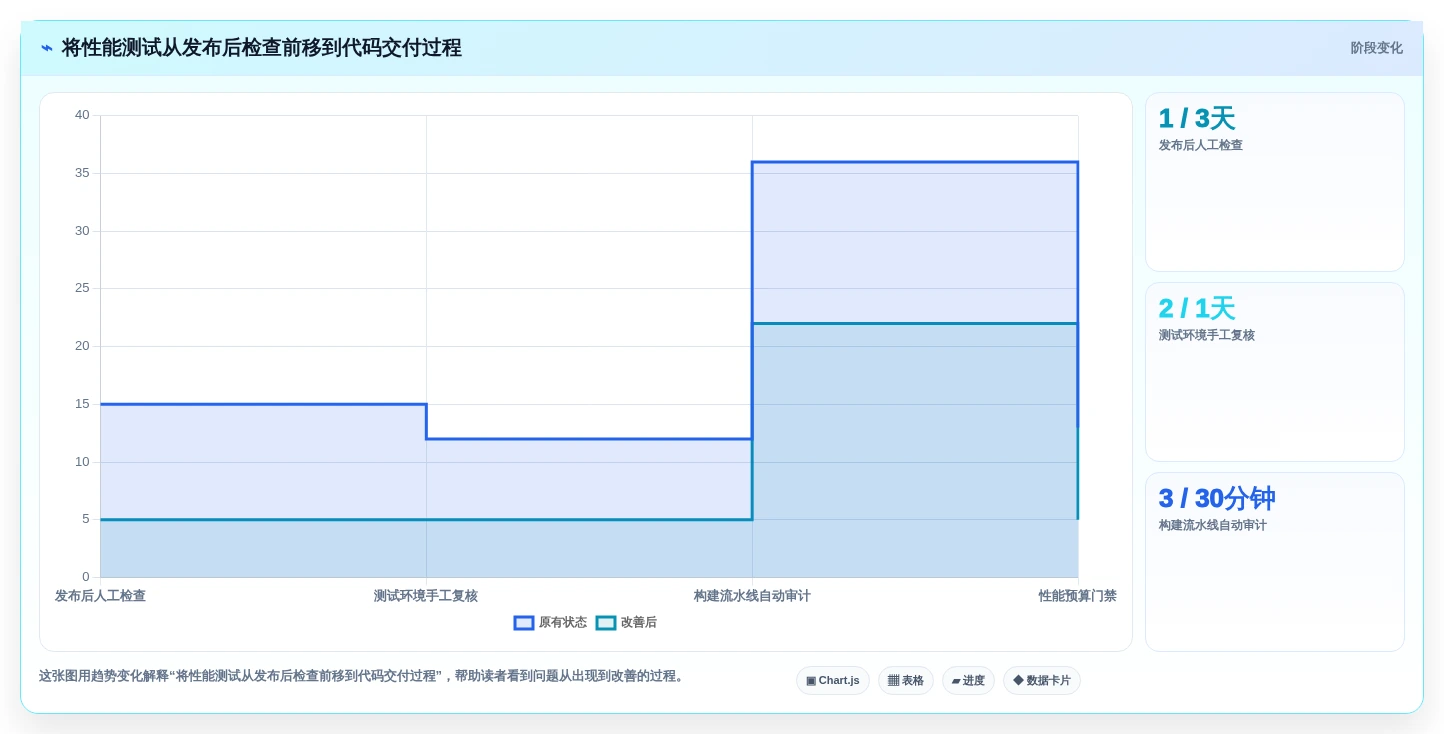Toggle the 改善后 legend series
Screen dimensions: 1444x734
626,622
